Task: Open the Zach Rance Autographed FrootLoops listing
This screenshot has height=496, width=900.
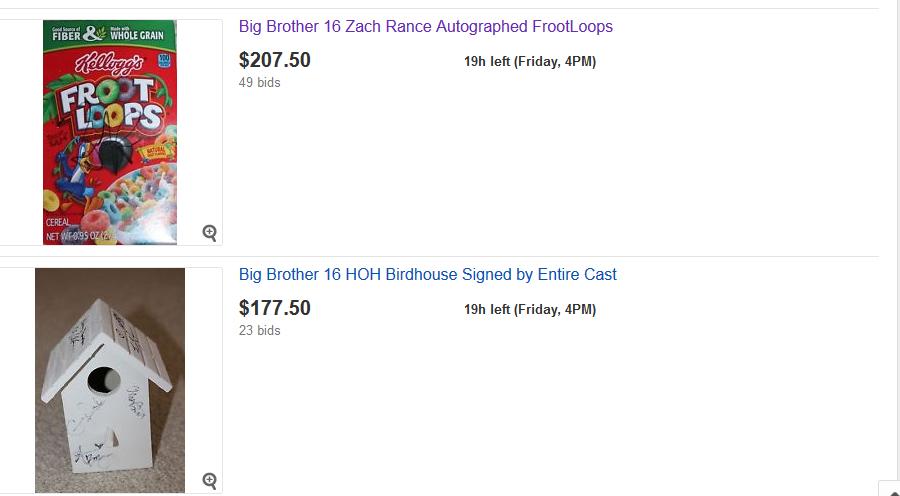Action: [425, 27]
